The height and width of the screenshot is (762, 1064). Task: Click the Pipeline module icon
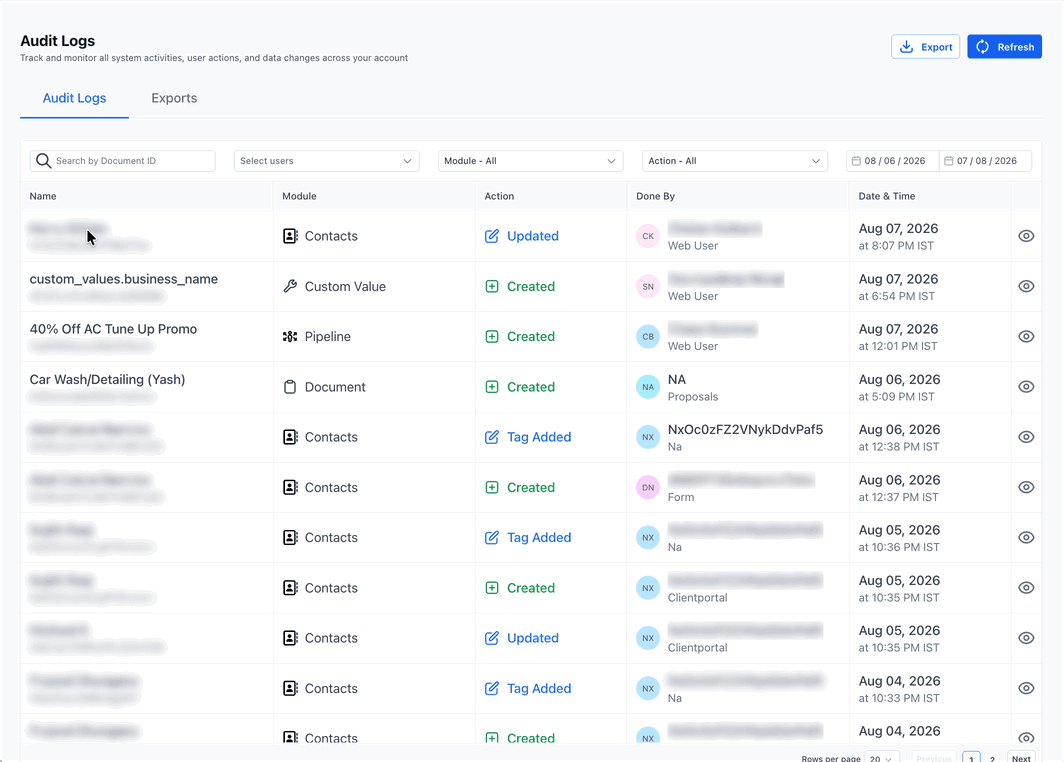[x=290, y=337]
